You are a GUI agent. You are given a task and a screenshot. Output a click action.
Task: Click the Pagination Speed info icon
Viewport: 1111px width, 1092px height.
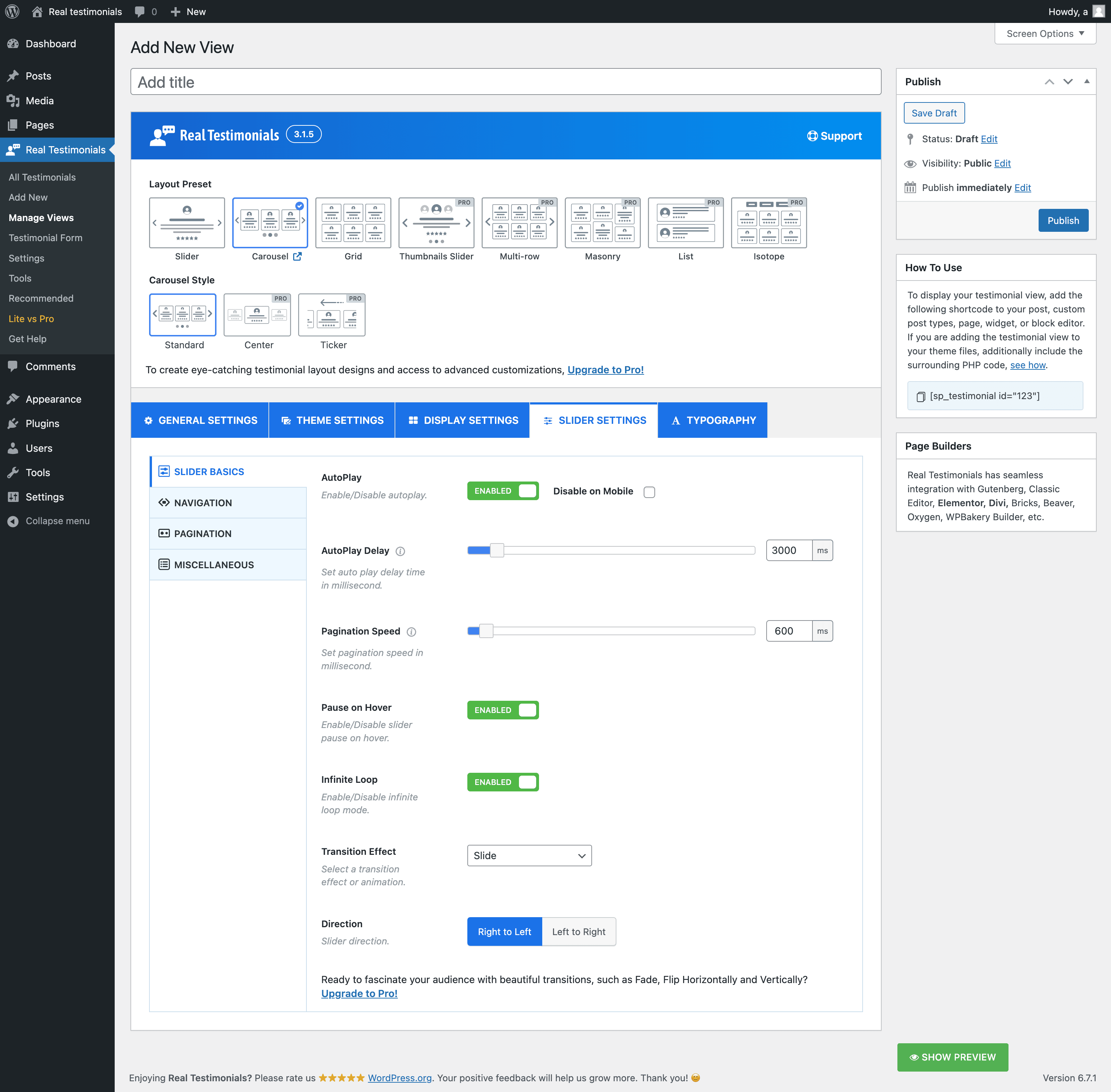tap(411, 632)
